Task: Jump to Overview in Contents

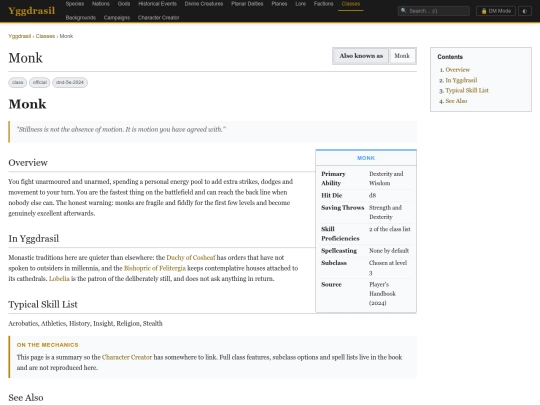Action: (x=457, y=70)
